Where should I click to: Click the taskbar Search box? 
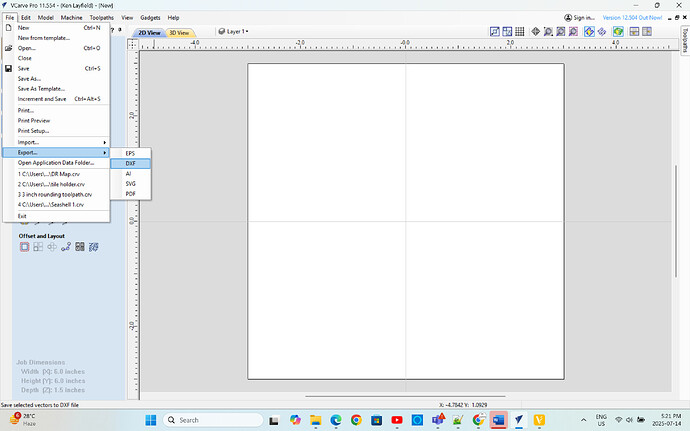[213, 420]
